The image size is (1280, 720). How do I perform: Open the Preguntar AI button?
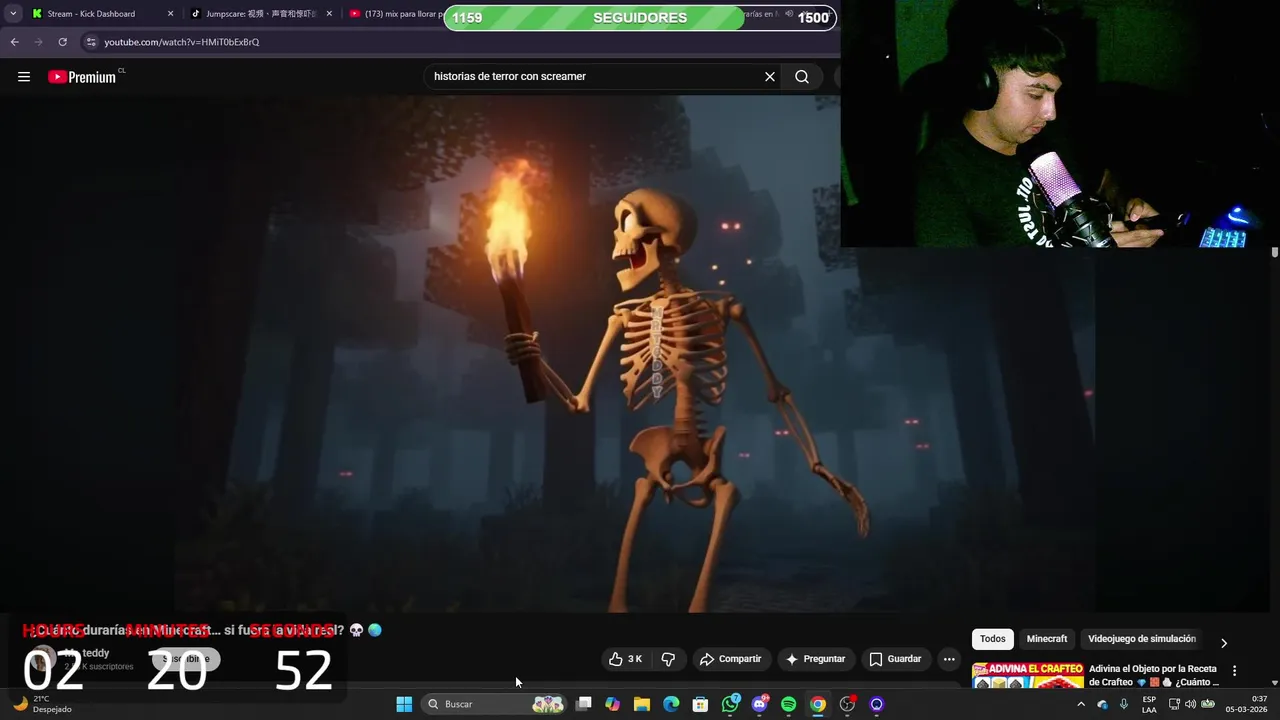816,659
